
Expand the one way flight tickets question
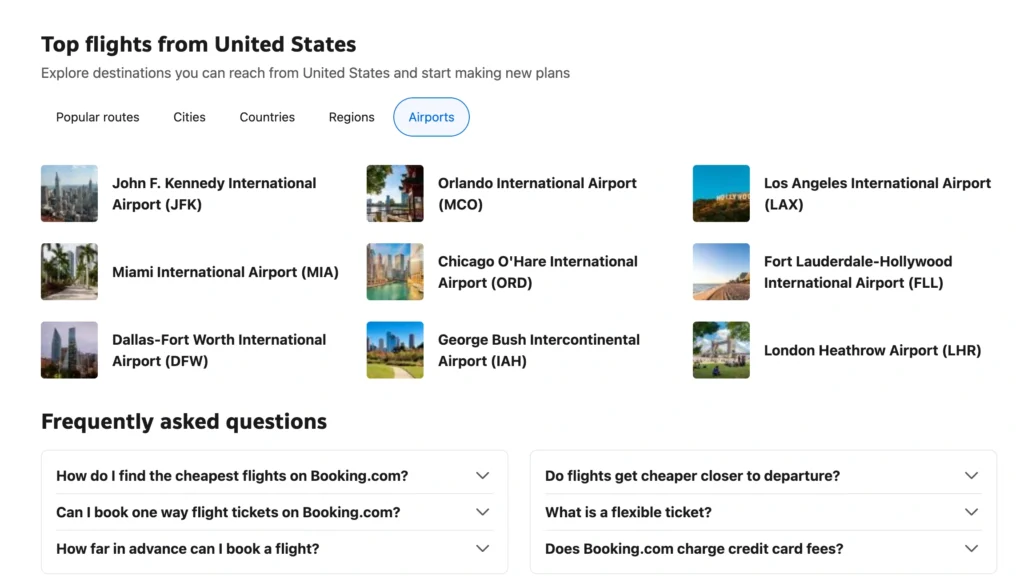click(x=274, y=512)
